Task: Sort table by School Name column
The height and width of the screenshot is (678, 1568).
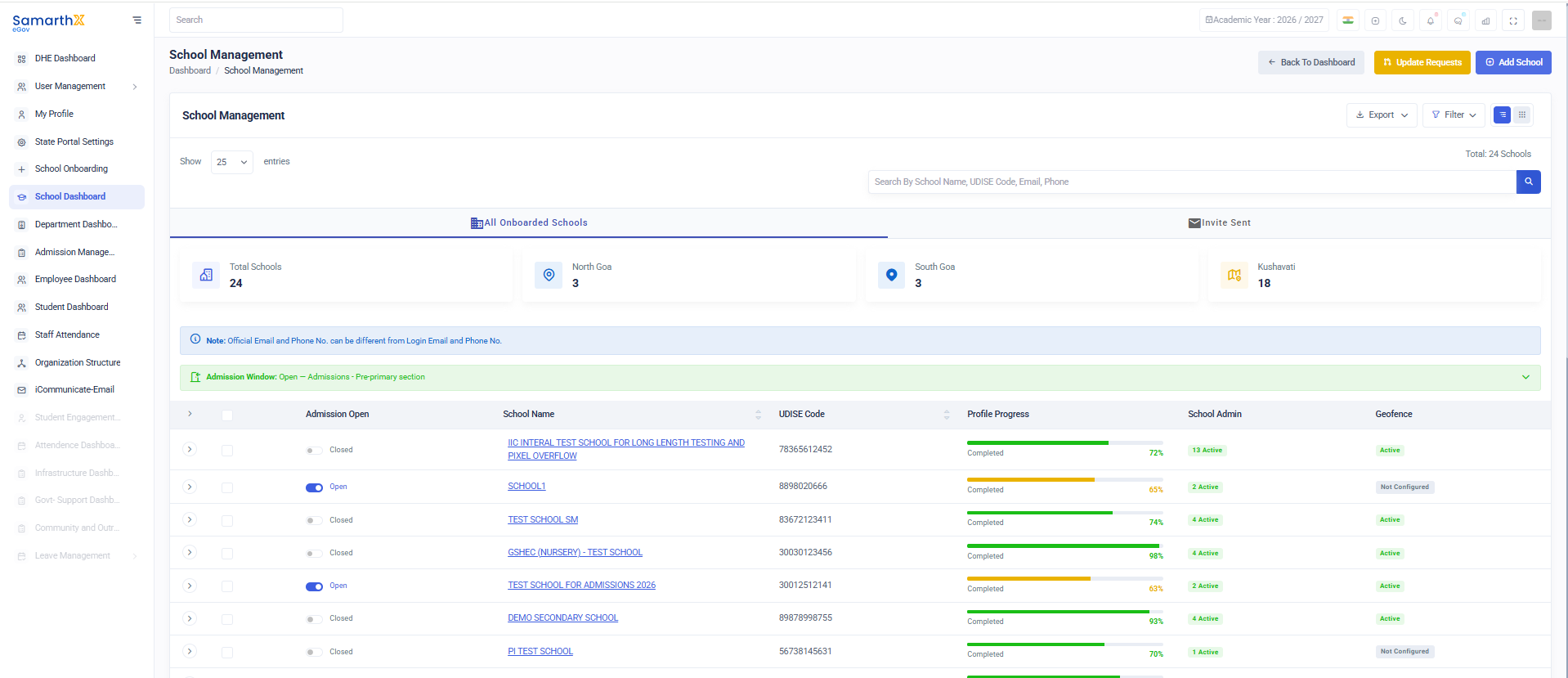Action: 758,415
